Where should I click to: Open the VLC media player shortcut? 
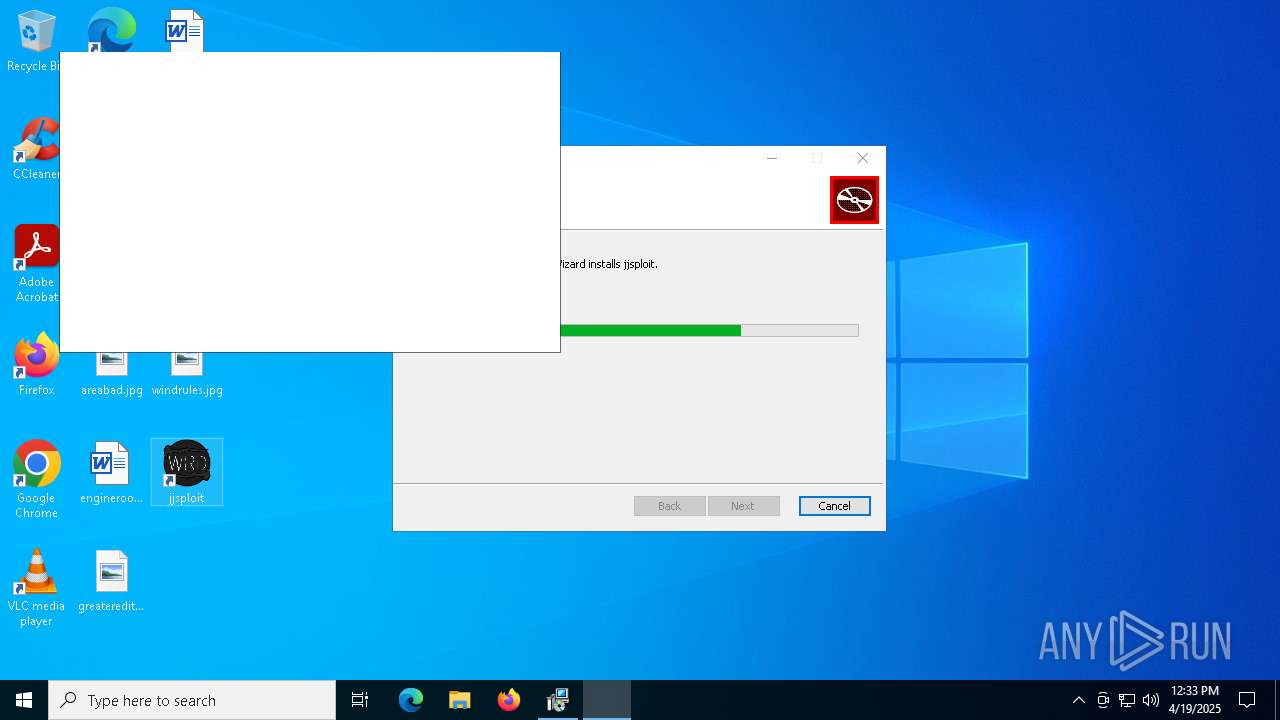point(36,588)
